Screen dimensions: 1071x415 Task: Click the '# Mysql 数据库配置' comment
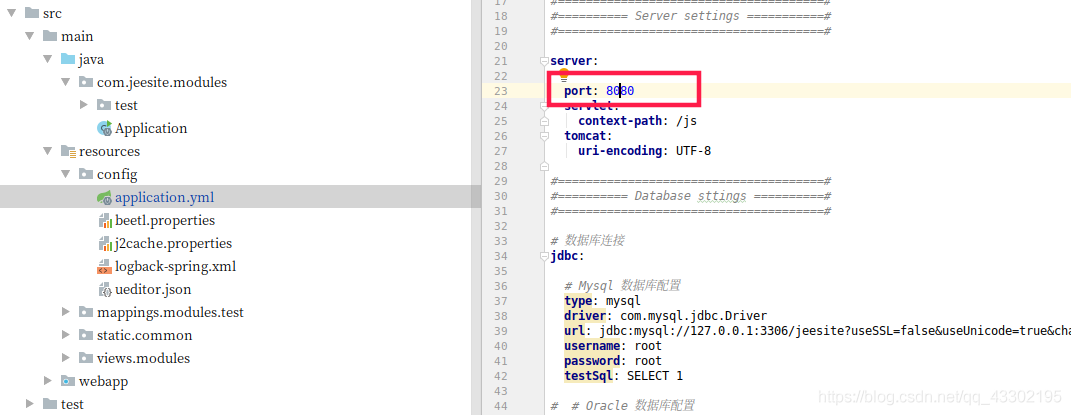click(622, 286)
